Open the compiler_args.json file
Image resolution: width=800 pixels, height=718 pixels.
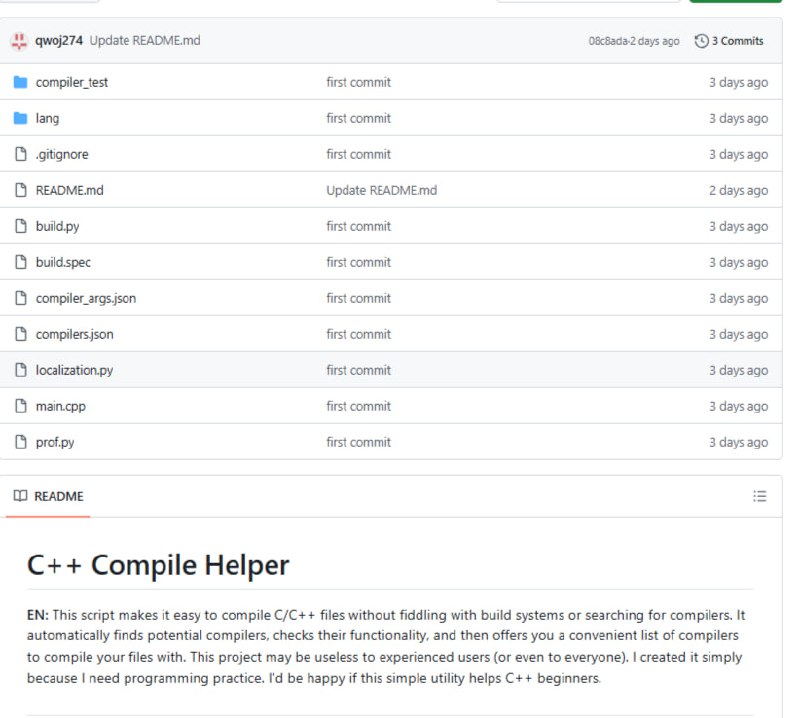[x=85, y=298]
